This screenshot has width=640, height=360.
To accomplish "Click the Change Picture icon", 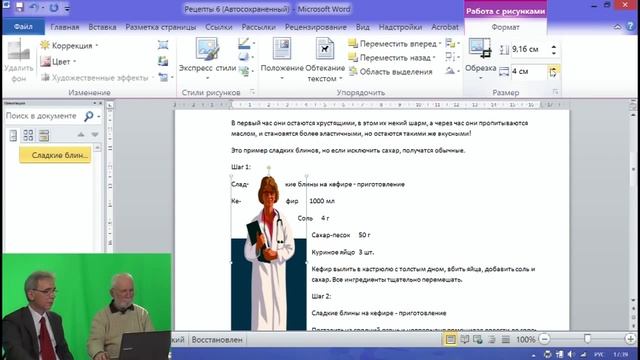I will point(163,61).
